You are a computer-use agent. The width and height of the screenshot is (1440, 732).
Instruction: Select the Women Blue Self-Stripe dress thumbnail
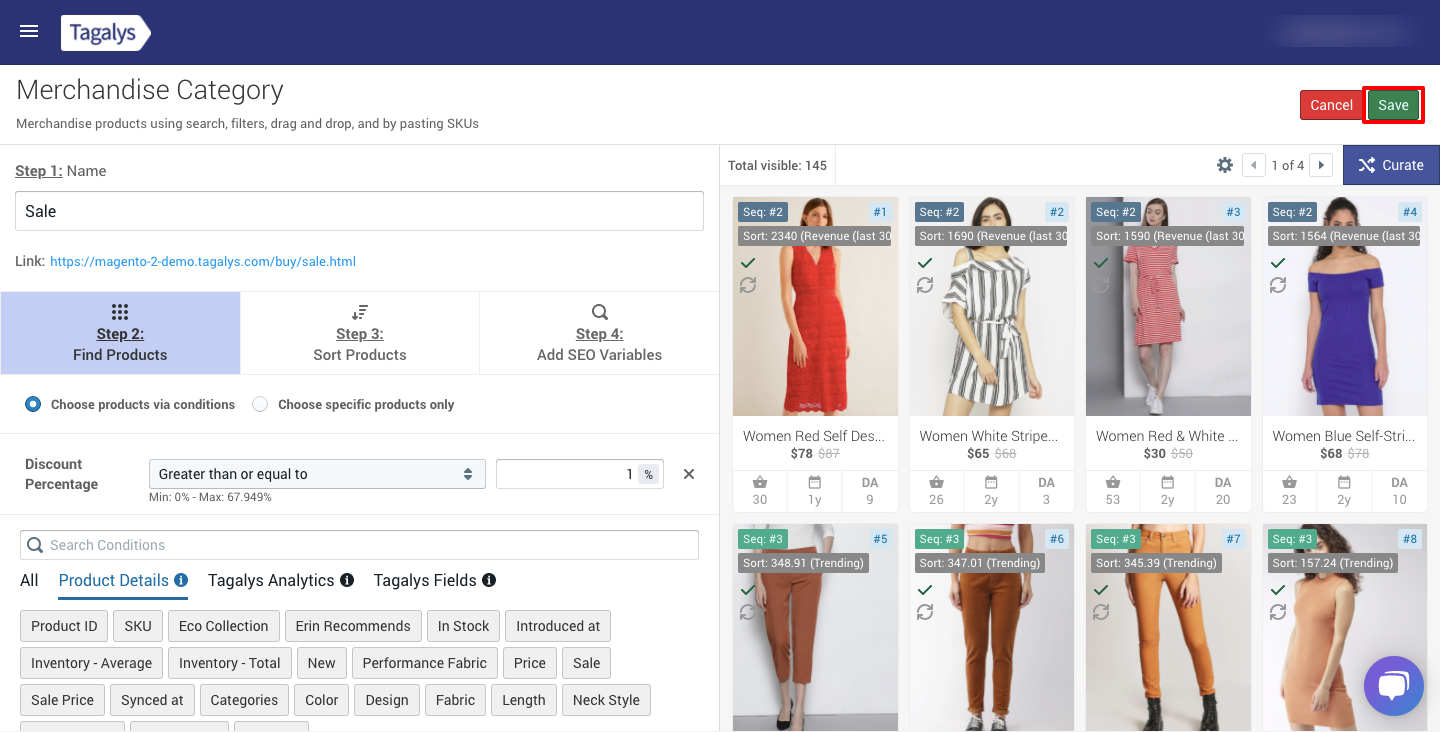[x=1345, y=306]
